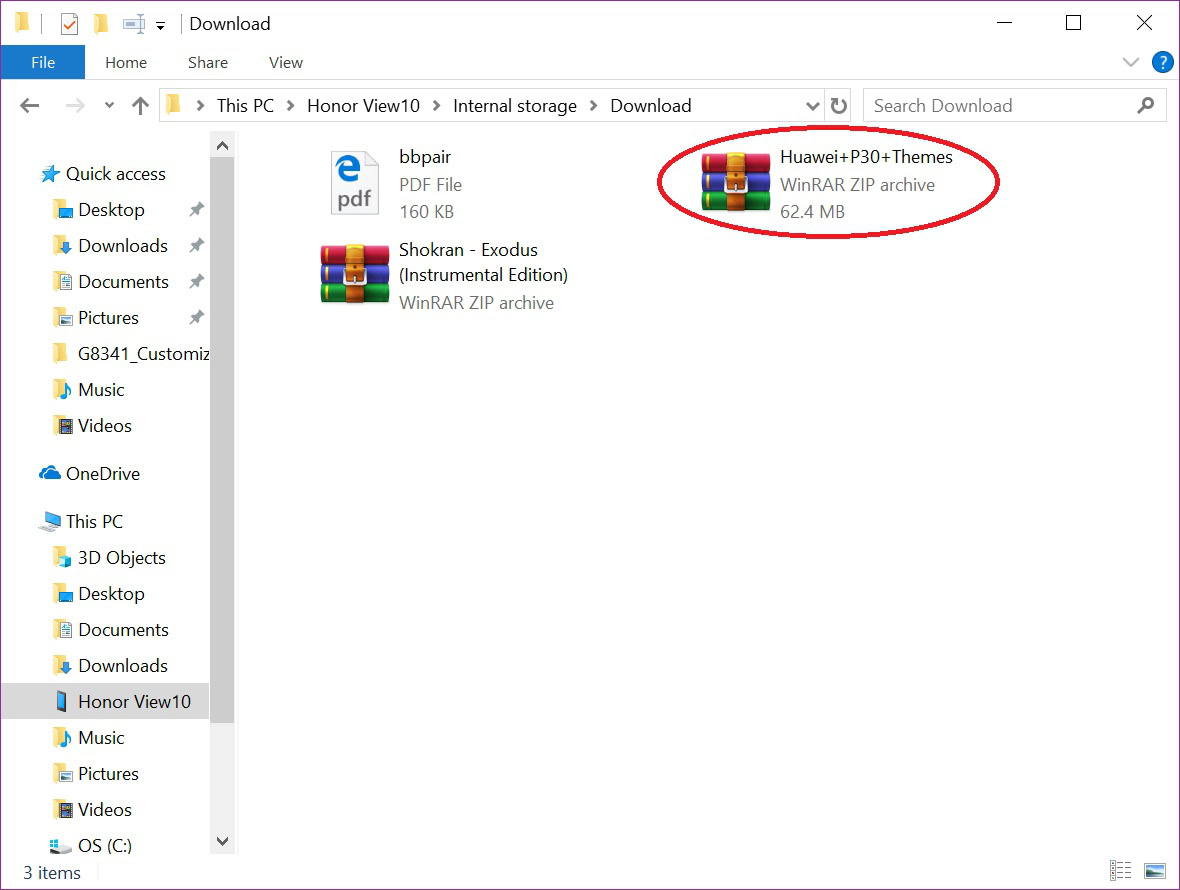Open the bbpair PDF file icon

click(x=354, y=183)
